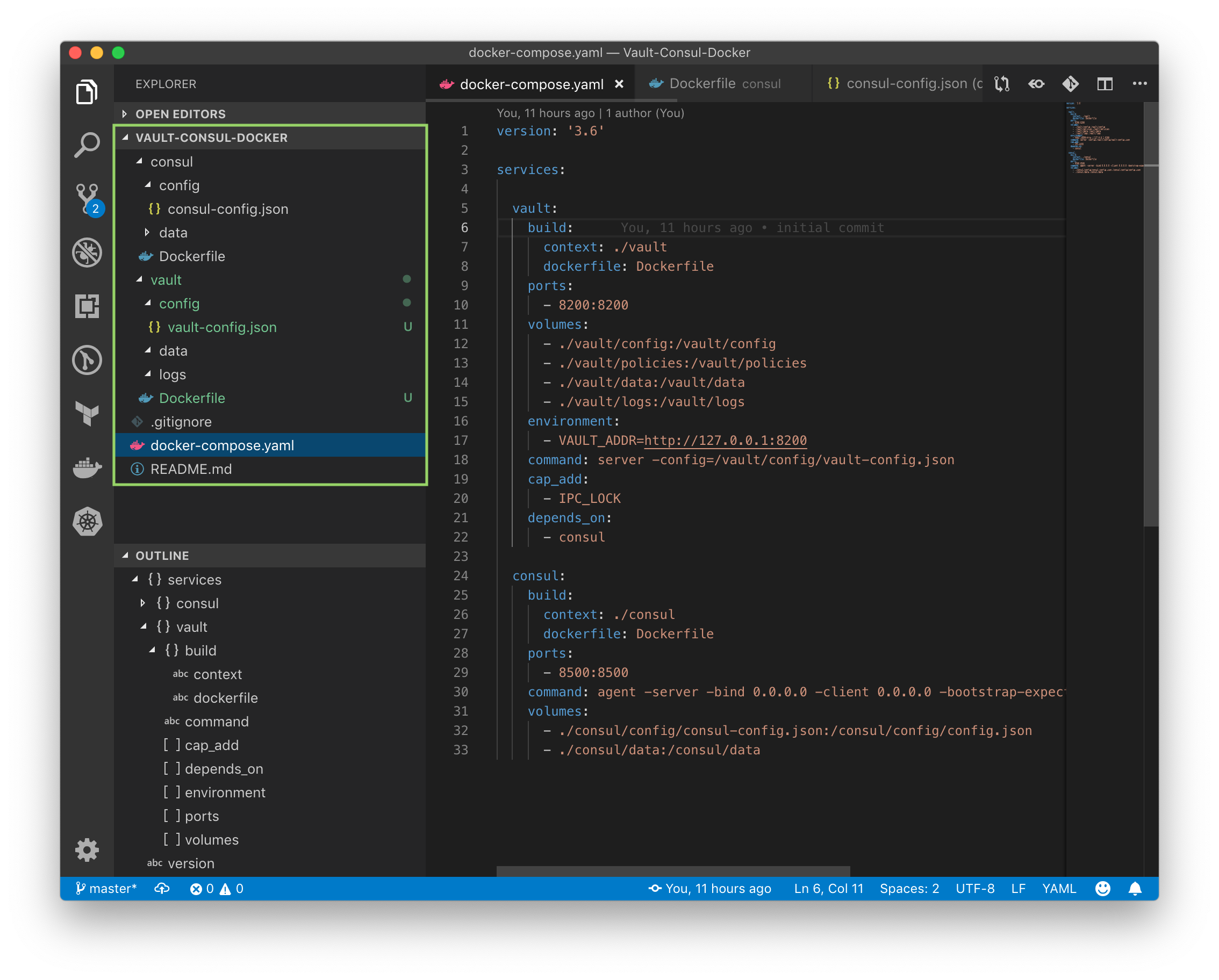Collapse the consul folder
Image resolution: width=1219 pixels, height=980 pixels.
pos(270,162)
